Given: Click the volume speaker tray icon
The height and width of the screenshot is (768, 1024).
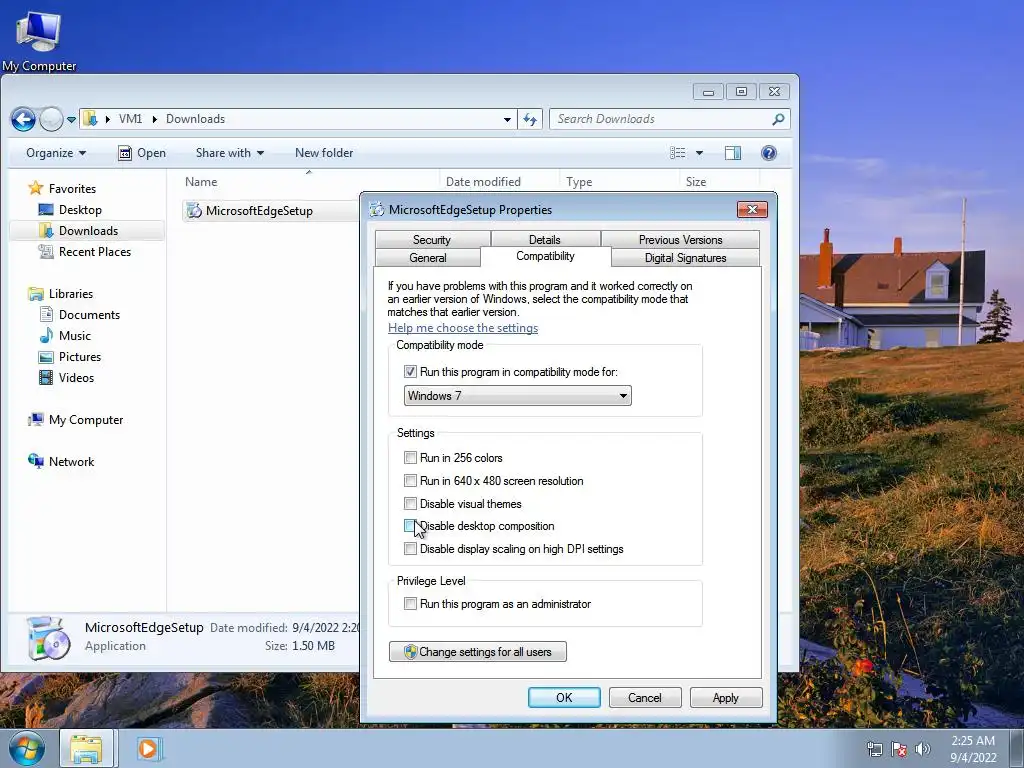Looking at the screenshot, I should [922, 749].
